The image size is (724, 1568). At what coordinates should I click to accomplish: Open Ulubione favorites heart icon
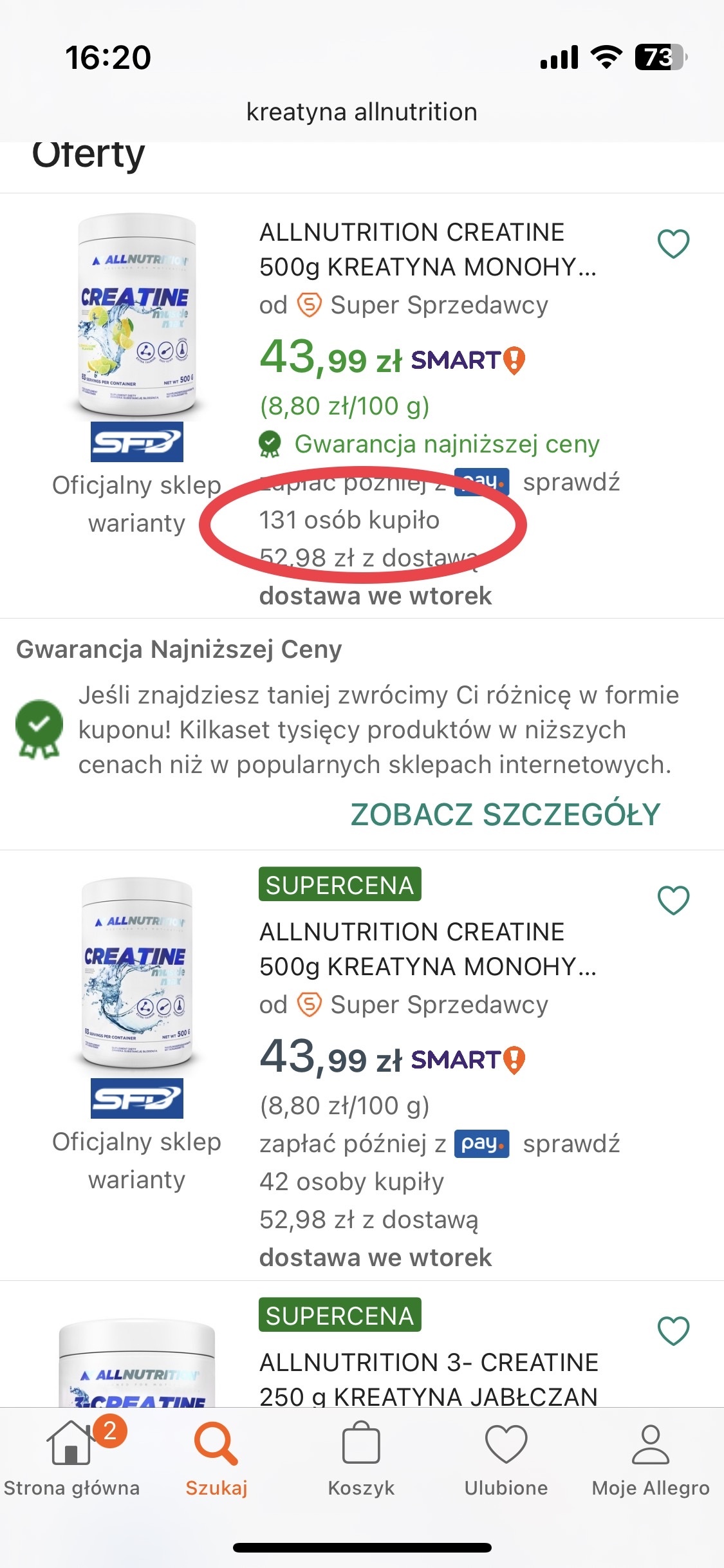pyautogui.click(x=506, y=1446)
